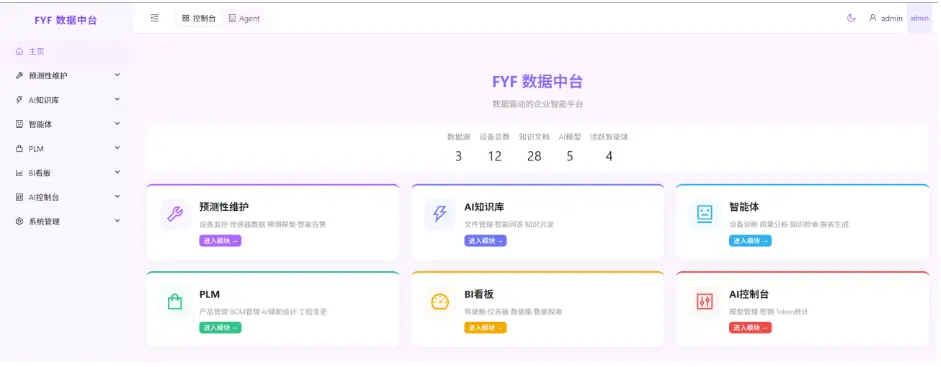Click the BI看板 card title
The image size is (941, 367).
point(479,294)
